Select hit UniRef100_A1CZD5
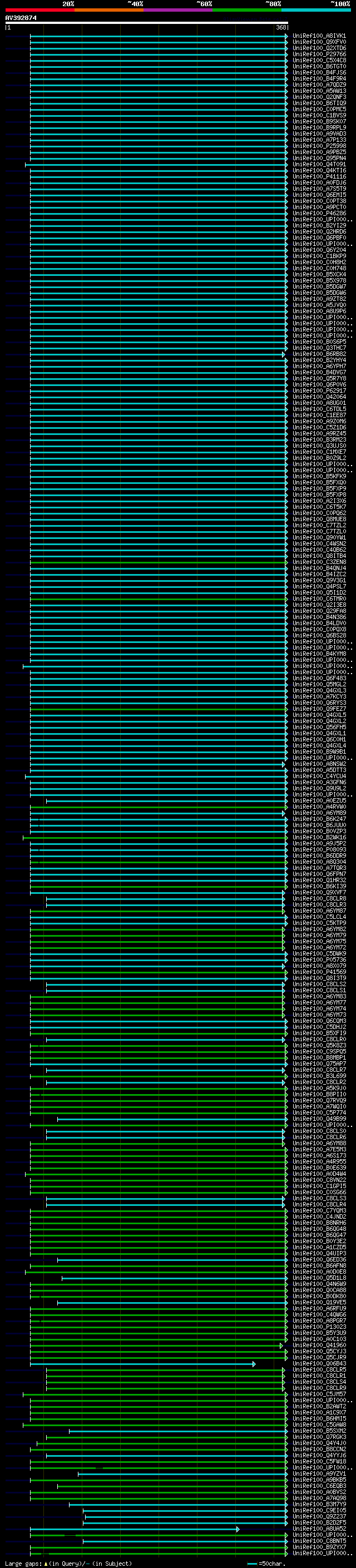Viewport: 356px width, 1568px height. tap(319, 1247)
